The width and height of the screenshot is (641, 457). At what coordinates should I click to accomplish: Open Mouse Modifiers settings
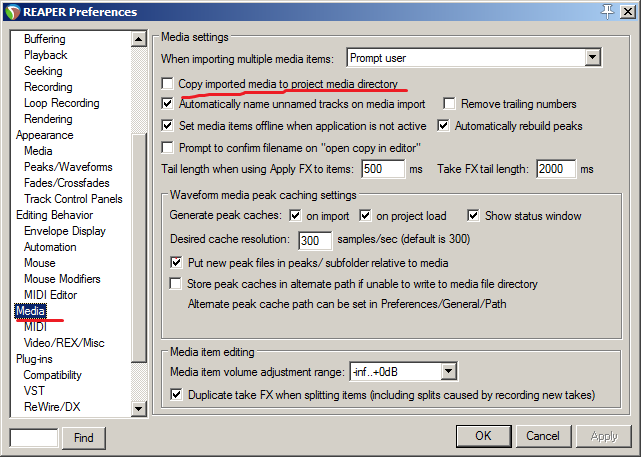pos(62,278)
